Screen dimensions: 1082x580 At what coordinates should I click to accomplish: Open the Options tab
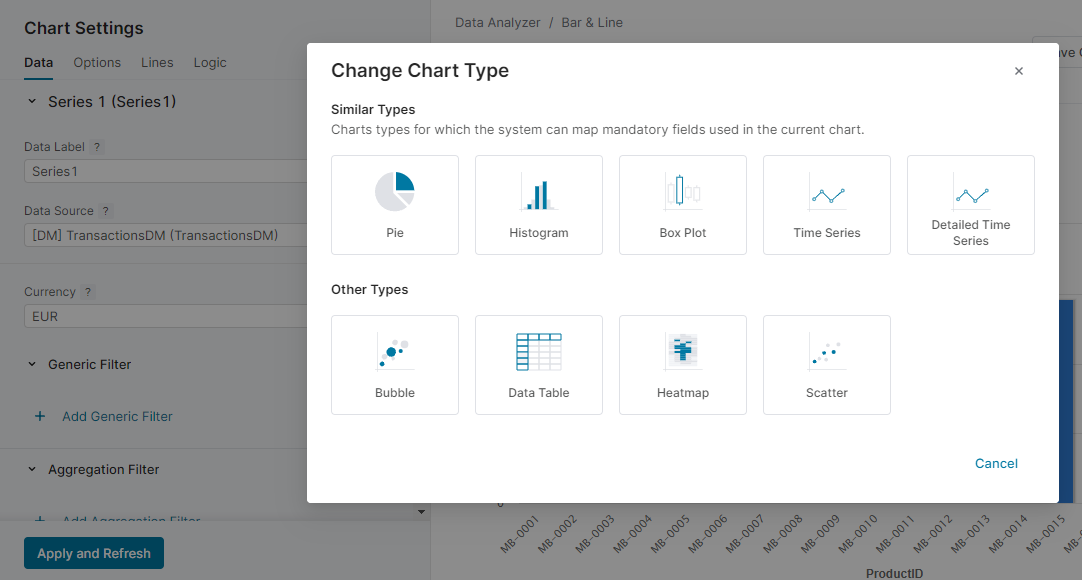point(97,62)
